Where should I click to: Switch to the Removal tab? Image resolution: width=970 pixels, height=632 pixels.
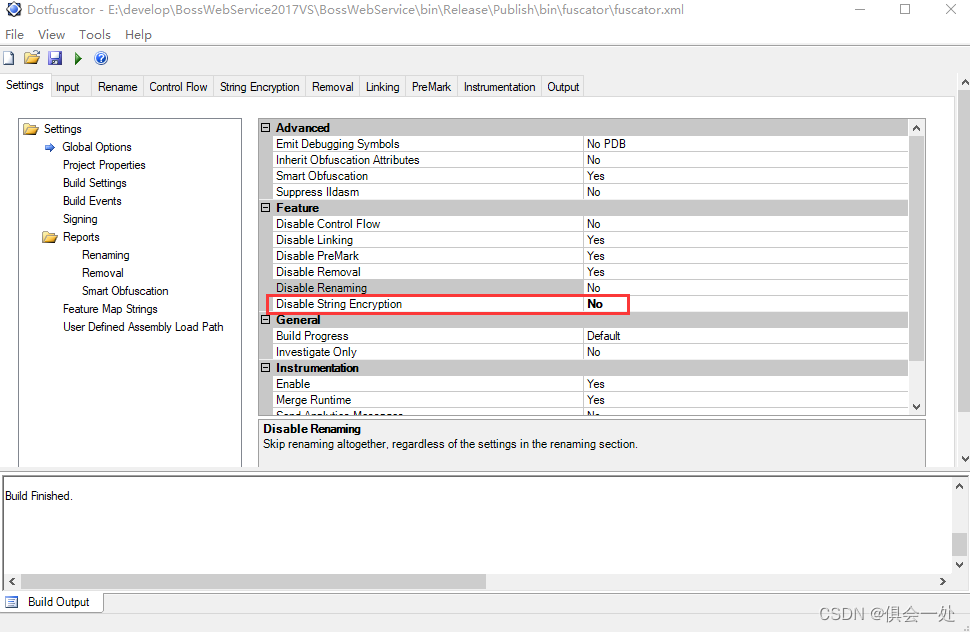(332, 87)
